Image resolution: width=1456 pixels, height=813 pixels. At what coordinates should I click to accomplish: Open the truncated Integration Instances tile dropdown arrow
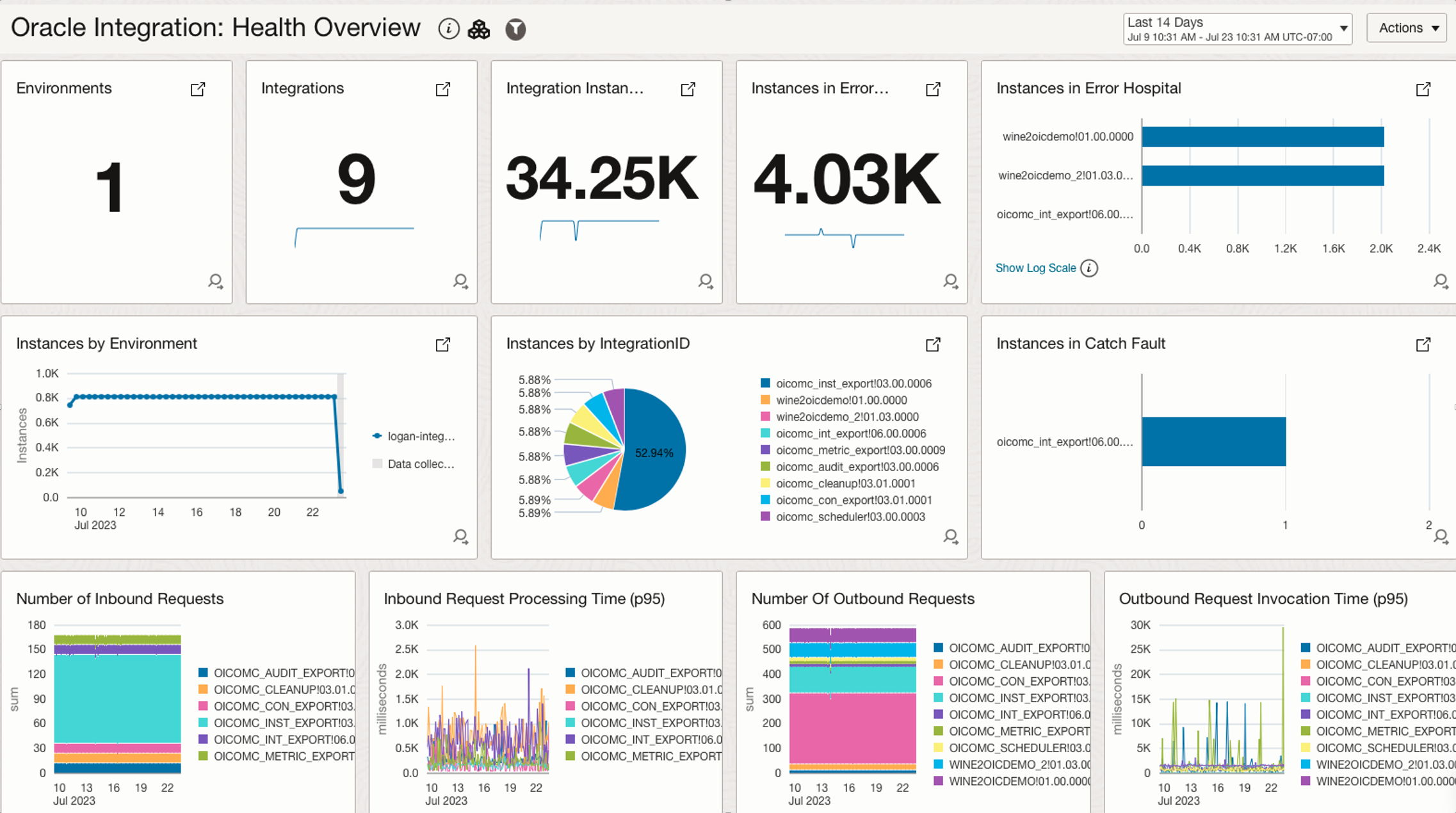point(688,90)
